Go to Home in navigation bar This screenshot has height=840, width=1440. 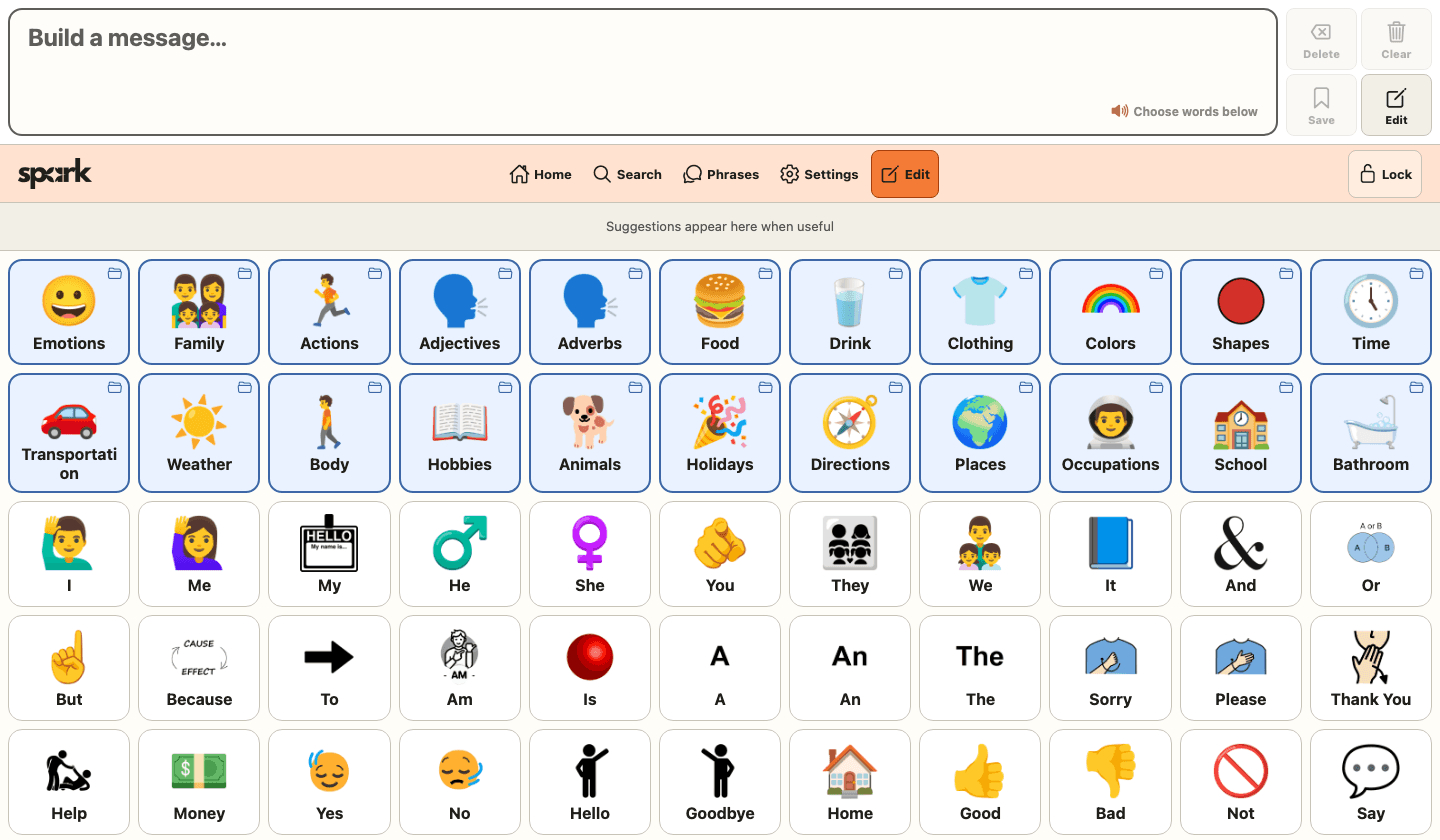click(541, 174)
